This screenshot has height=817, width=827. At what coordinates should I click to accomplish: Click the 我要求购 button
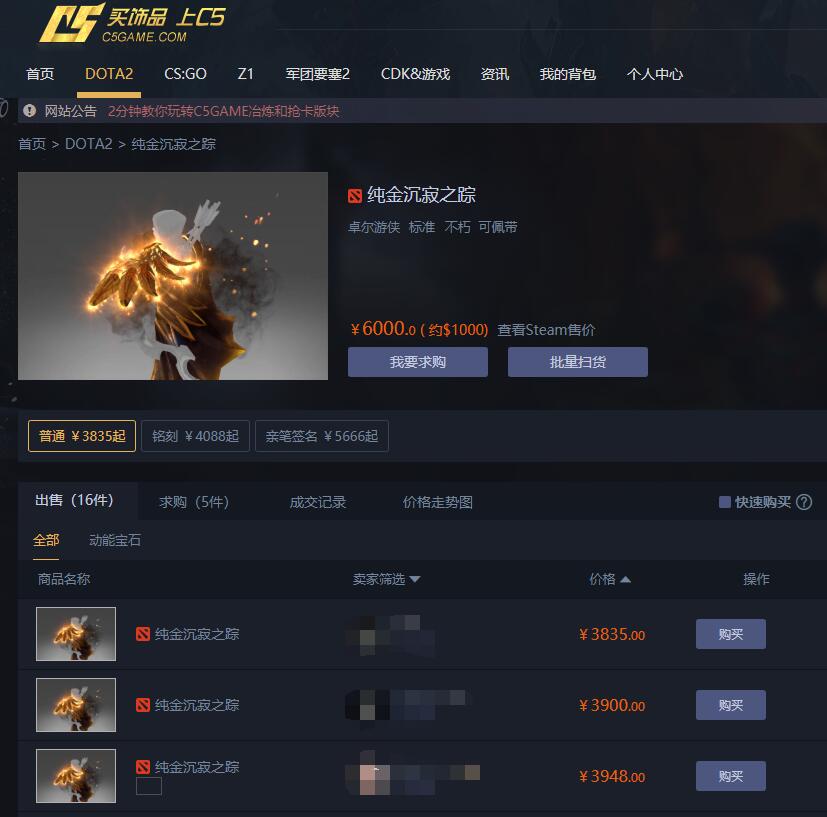tap(418, 362)
